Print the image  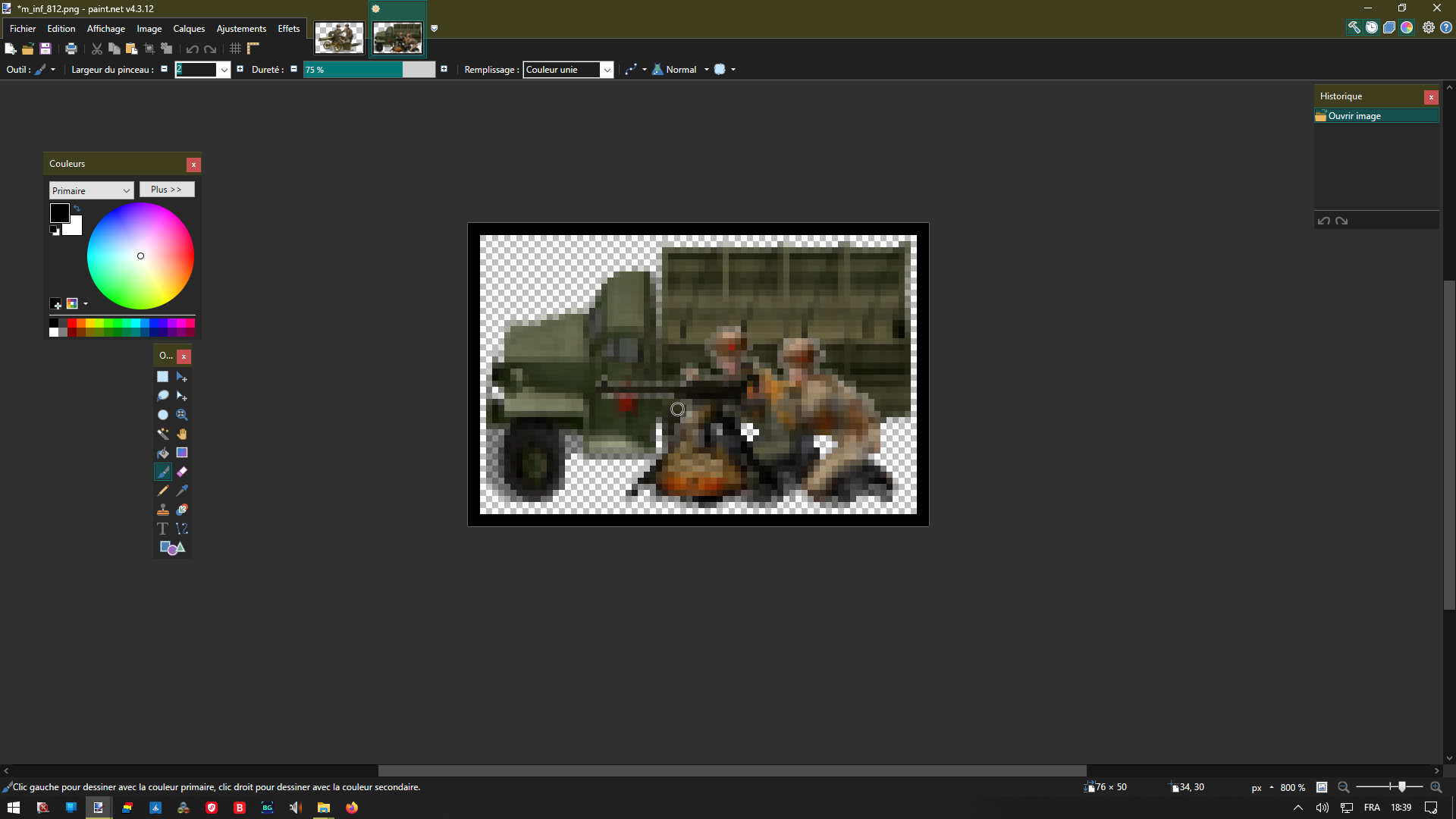coord(71,49)
